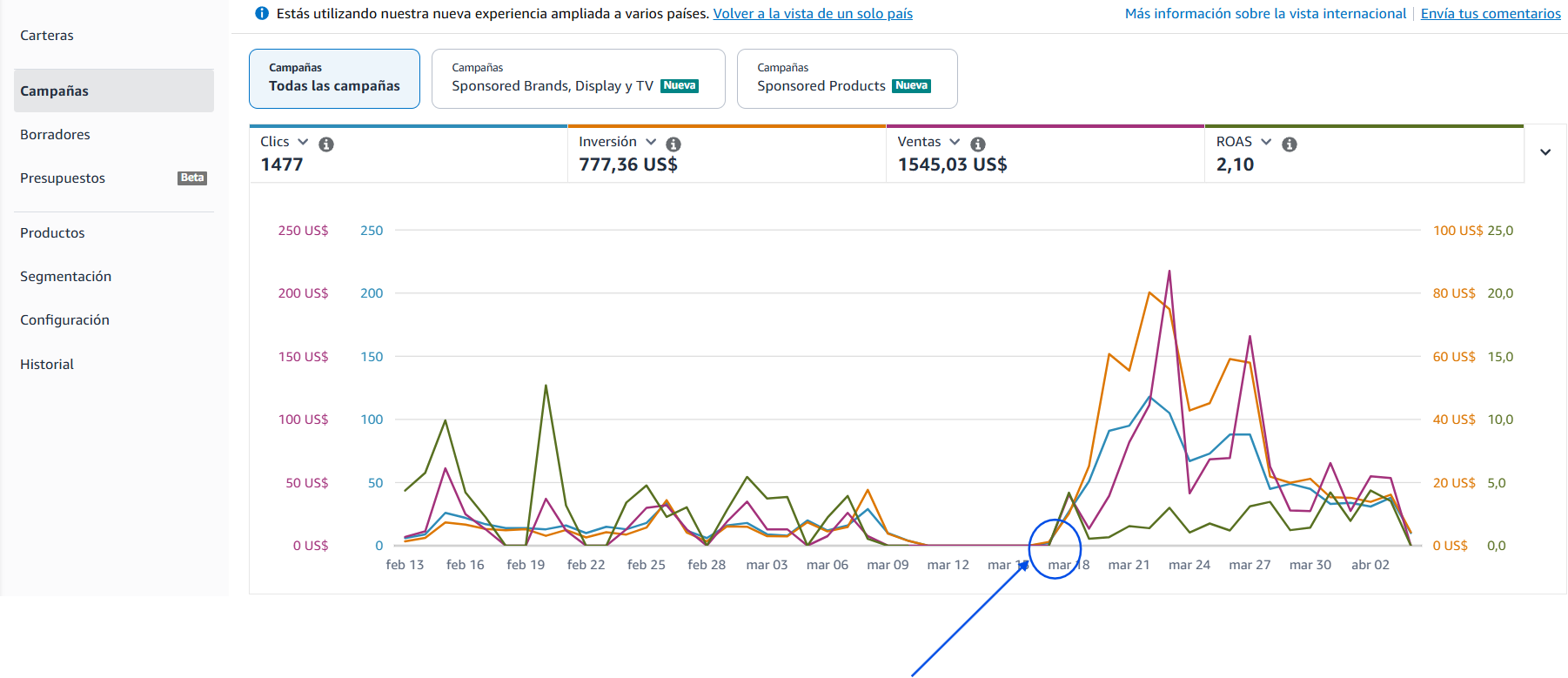Show the info tooltip for ROAS

pyautogui.click(x=1290, y=144)
